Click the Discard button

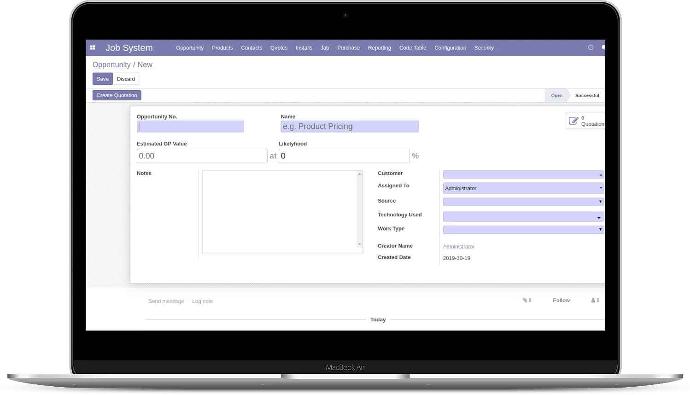coord(126,79)
